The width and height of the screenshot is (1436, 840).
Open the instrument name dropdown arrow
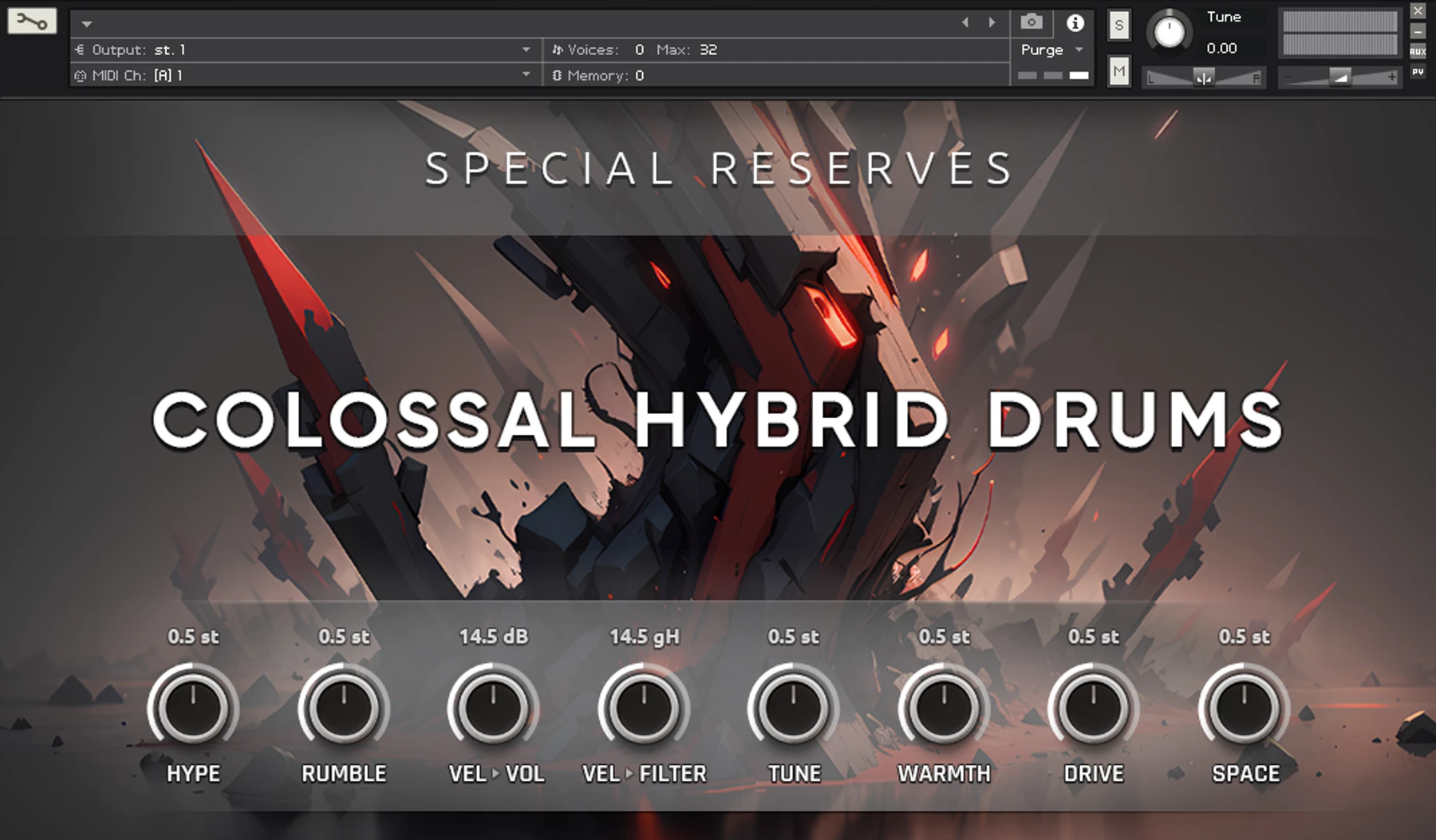point(87,24)
